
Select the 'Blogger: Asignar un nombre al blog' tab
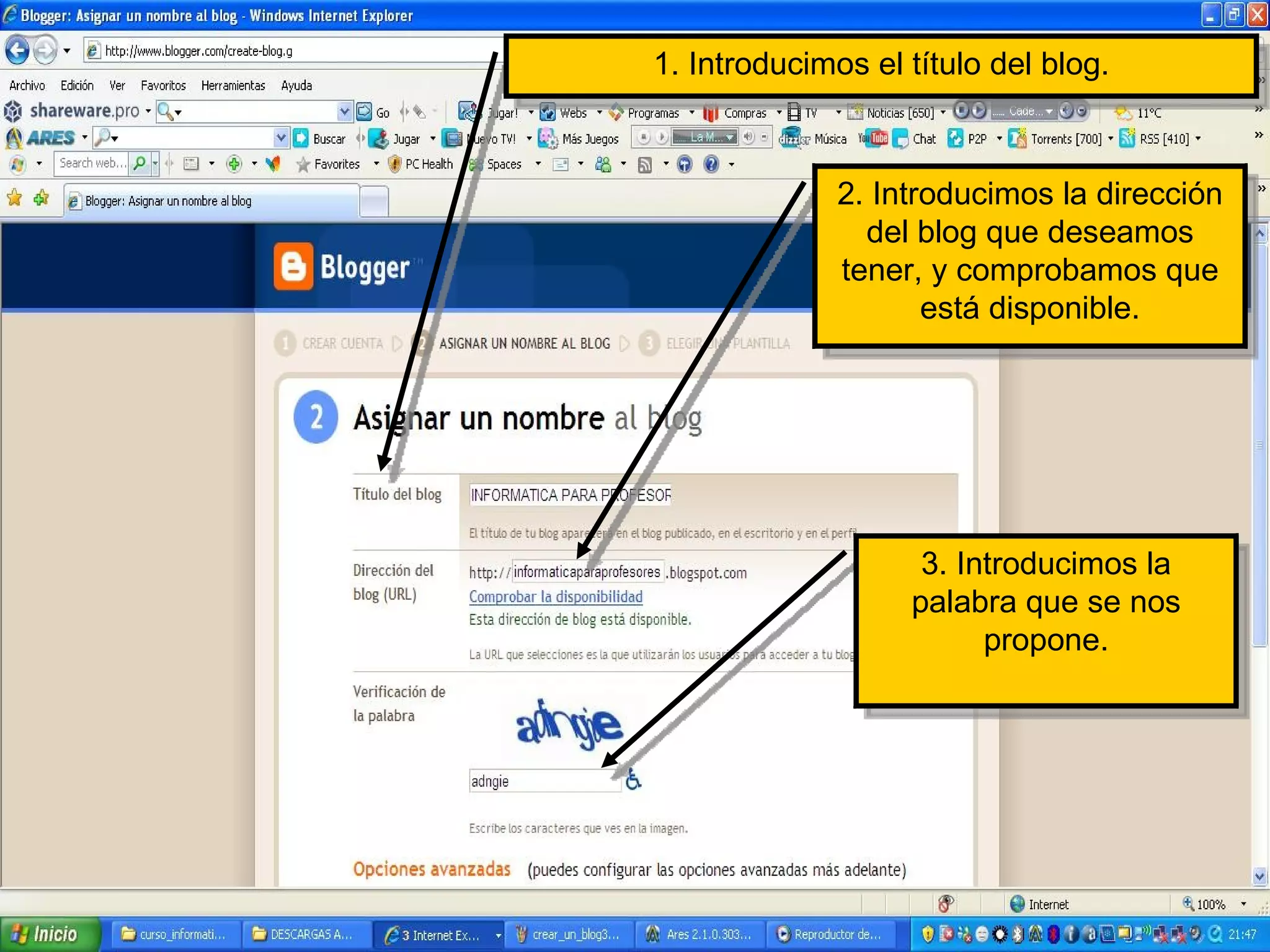tap(211, 201)
